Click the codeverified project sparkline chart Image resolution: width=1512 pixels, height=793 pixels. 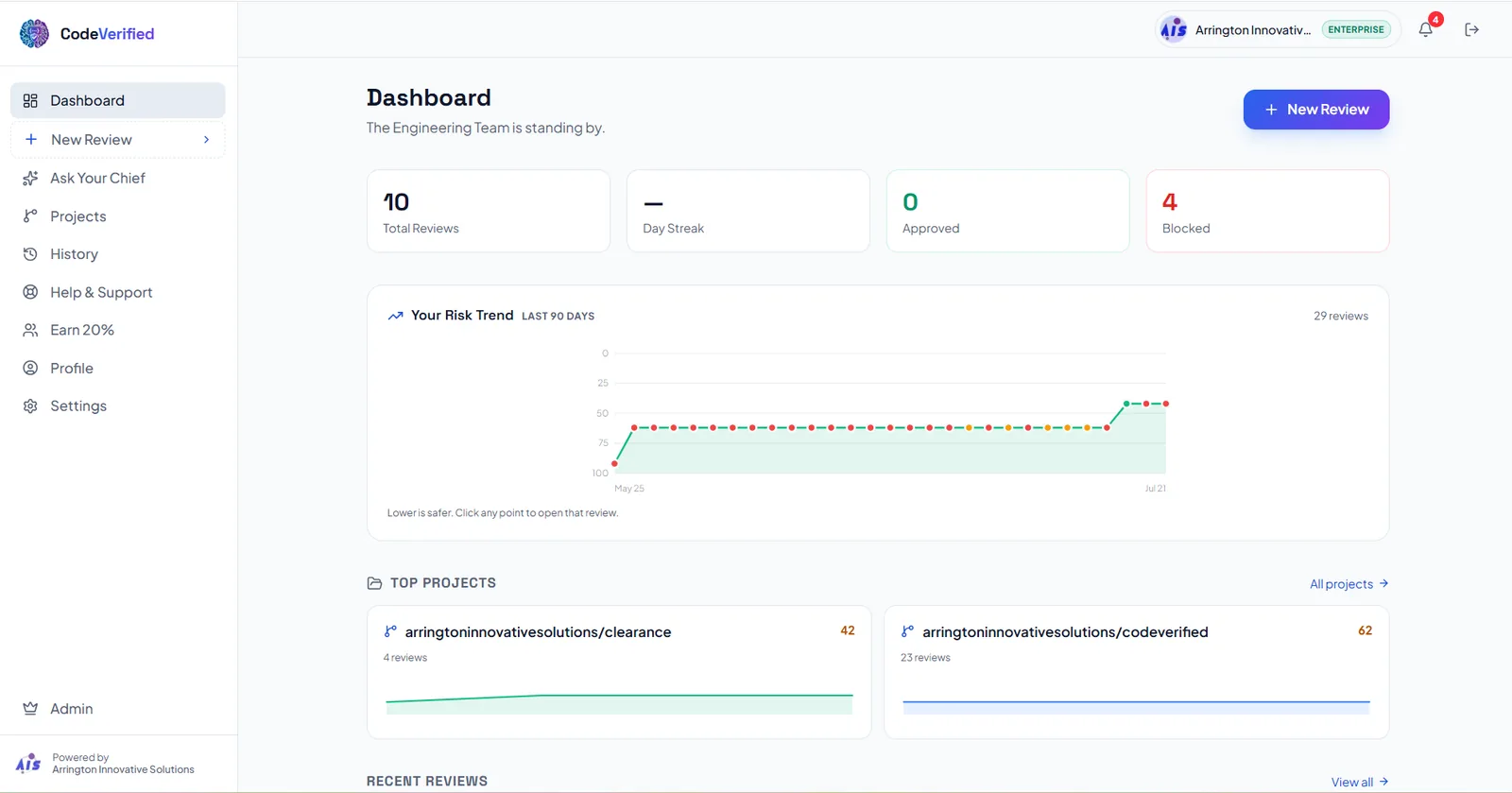click(1136, 706)
